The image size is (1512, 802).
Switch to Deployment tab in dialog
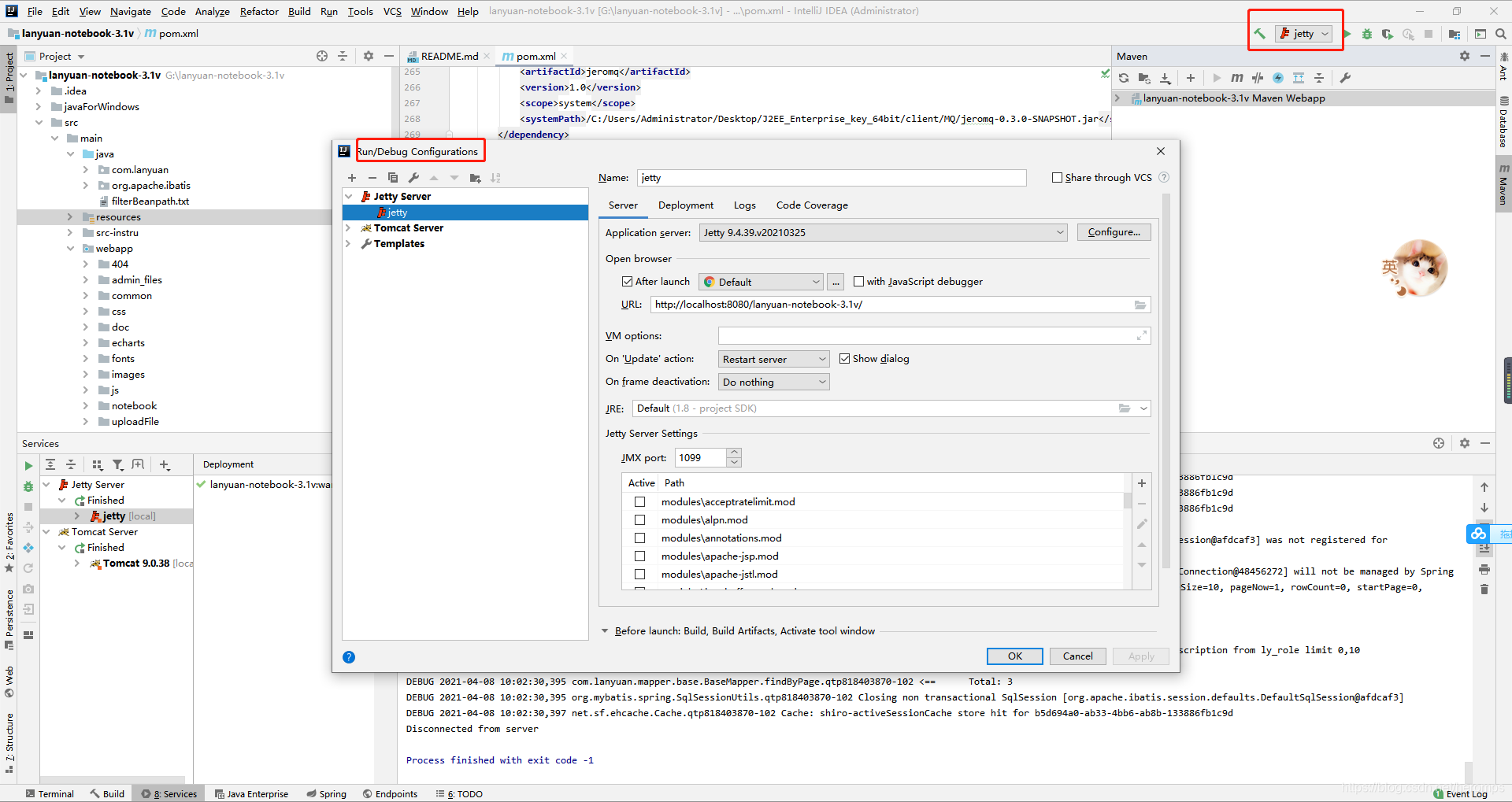click(x=686, y=205)
